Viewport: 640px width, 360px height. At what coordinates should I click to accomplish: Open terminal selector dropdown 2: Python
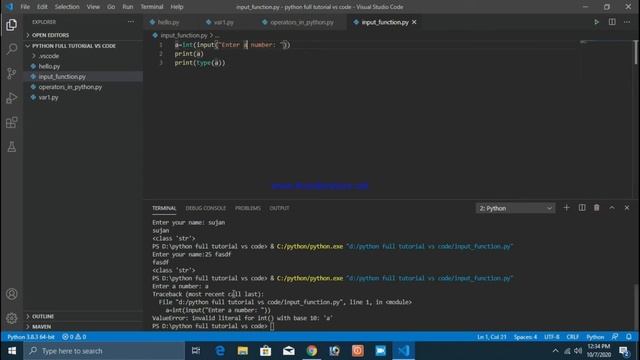click(515, 208)
